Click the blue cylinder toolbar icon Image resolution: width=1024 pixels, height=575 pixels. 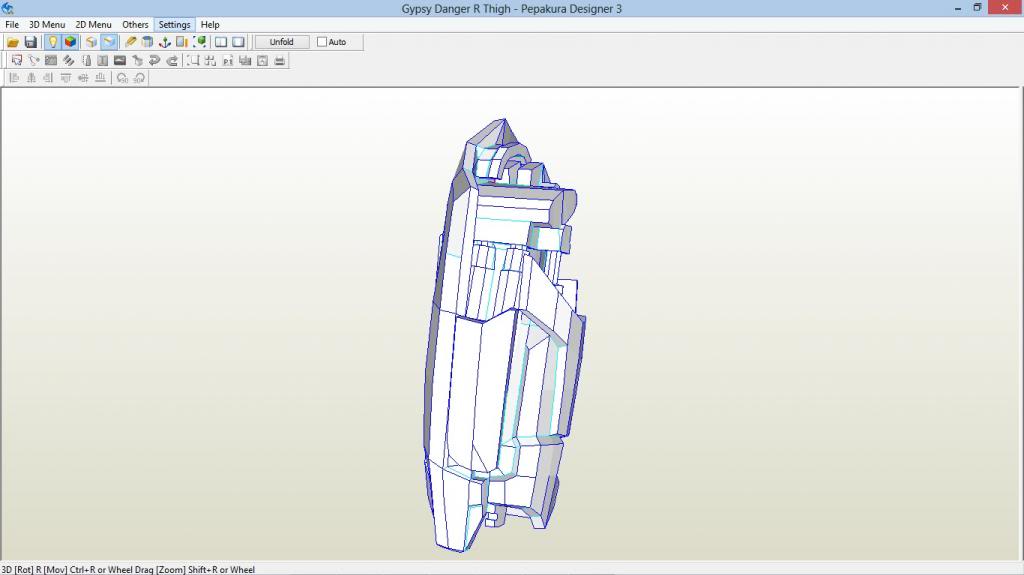[x=148, y=42]
